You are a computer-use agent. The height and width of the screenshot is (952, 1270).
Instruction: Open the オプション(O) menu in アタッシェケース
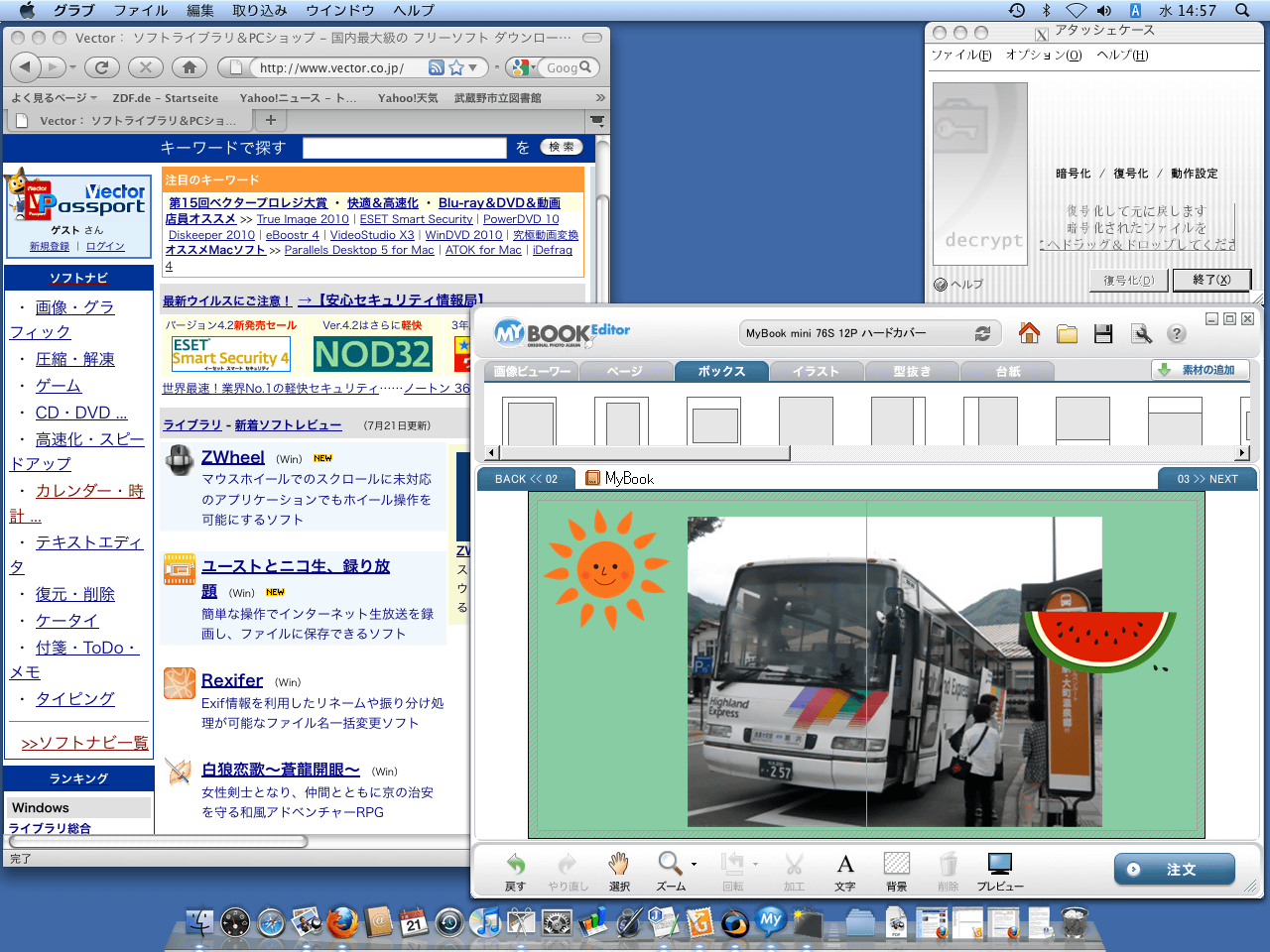pyautogui.click(x=1044, y=55)
